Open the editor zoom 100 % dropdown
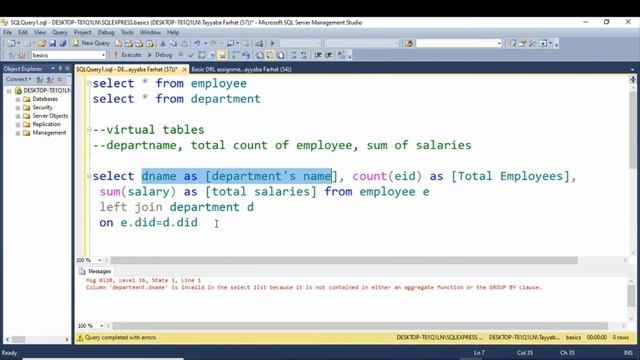Viewport: 640px width, 360px height. [x=100, y=260]
